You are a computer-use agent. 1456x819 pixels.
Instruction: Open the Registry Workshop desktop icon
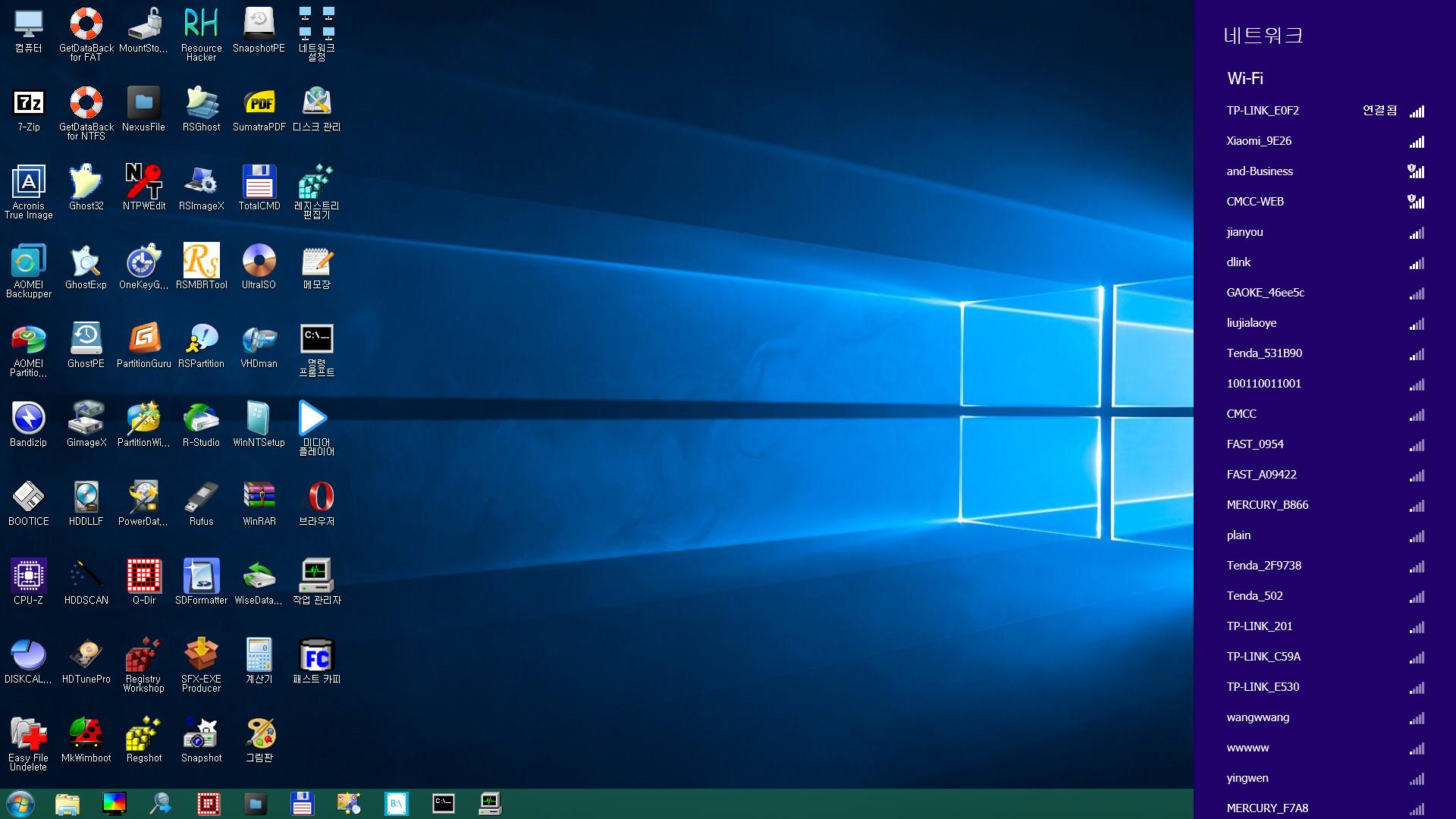pyautogui.click(x=143, y=665)
